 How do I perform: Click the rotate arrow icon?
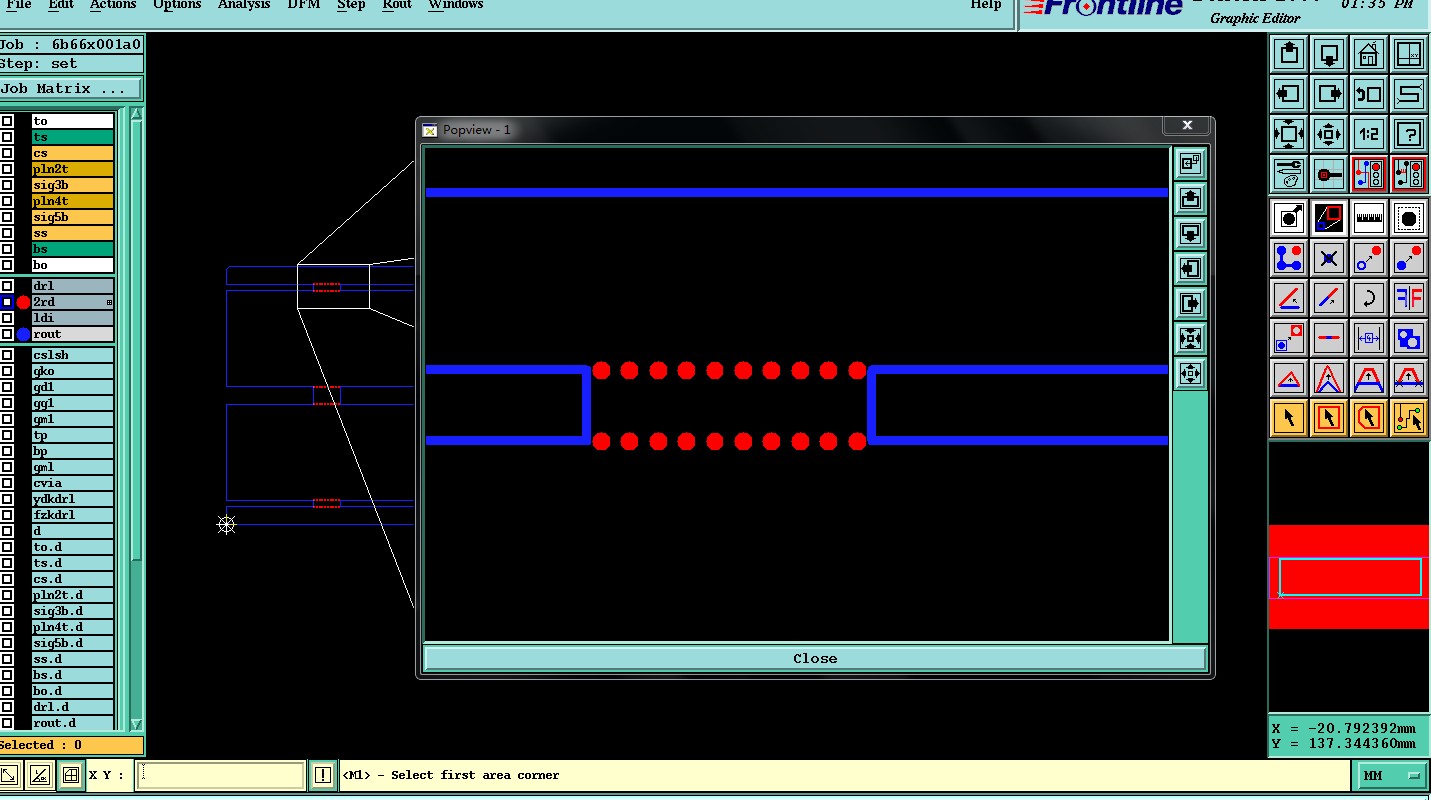(1368, 298)
